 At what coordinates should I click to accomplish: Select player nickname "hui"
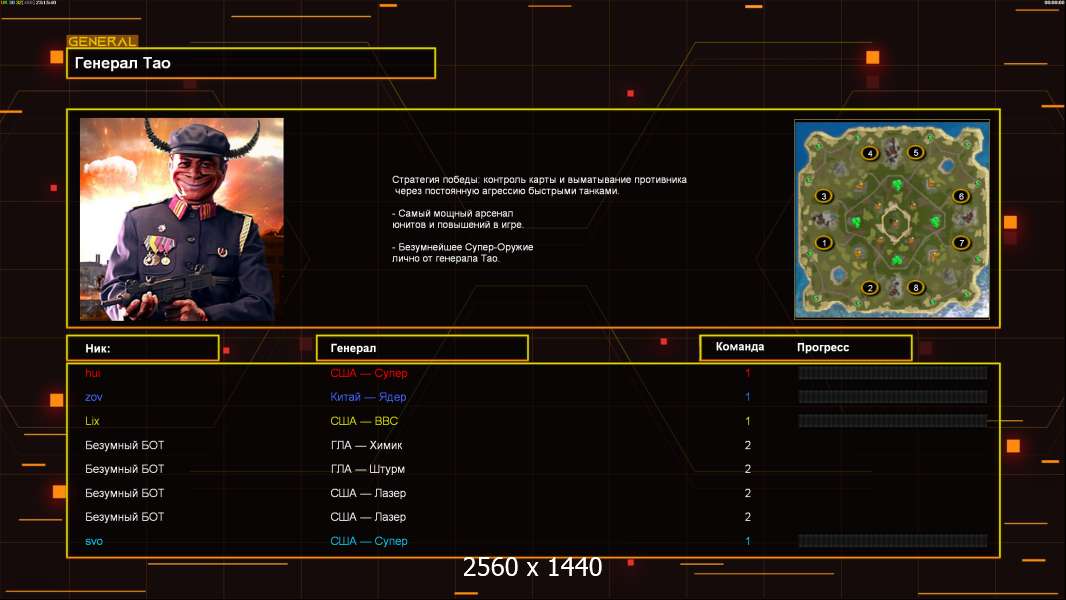pos(92,373)
